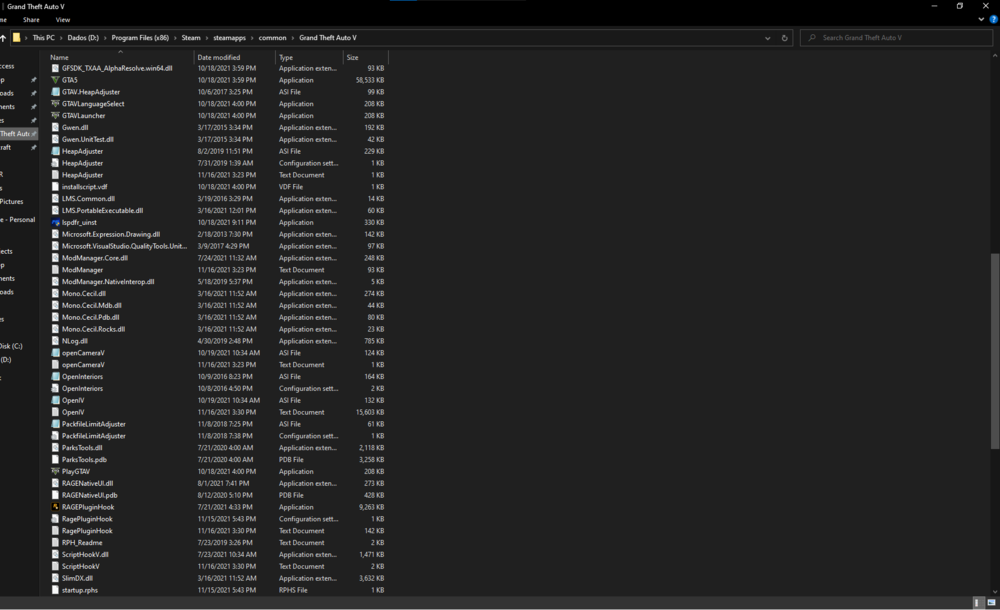Click the Refresh button in the address bar
This screenshot has height=610, width=1000.
784,37
